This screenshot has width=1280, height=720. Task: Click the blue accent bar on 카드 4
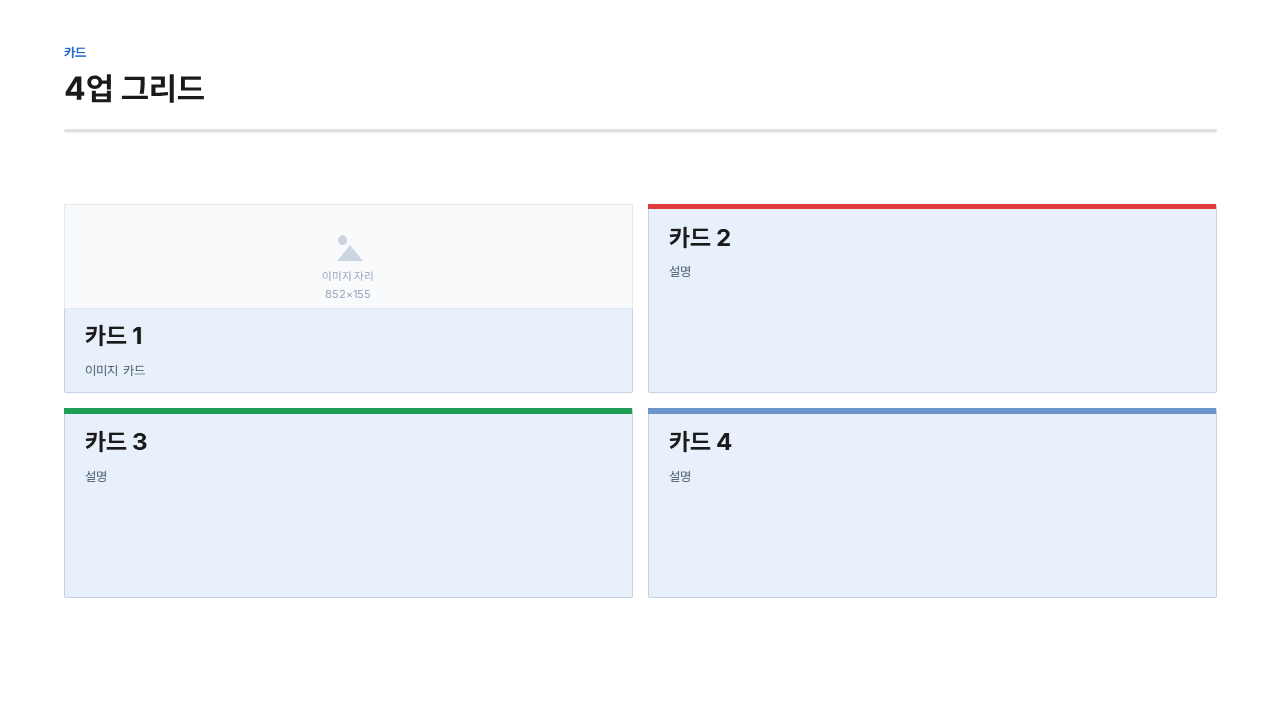[932, 411]
